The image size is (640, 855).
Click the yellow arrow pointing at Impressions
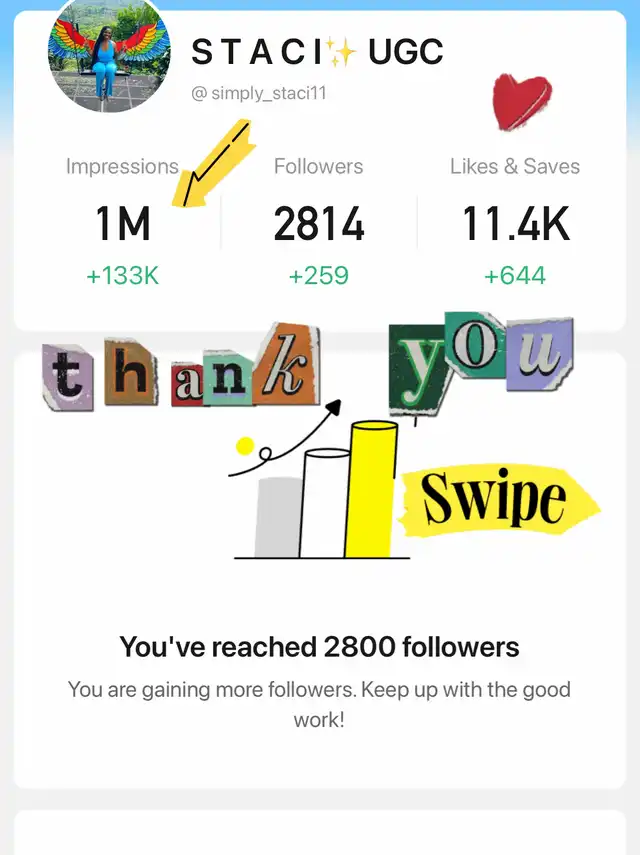[214, 164]
